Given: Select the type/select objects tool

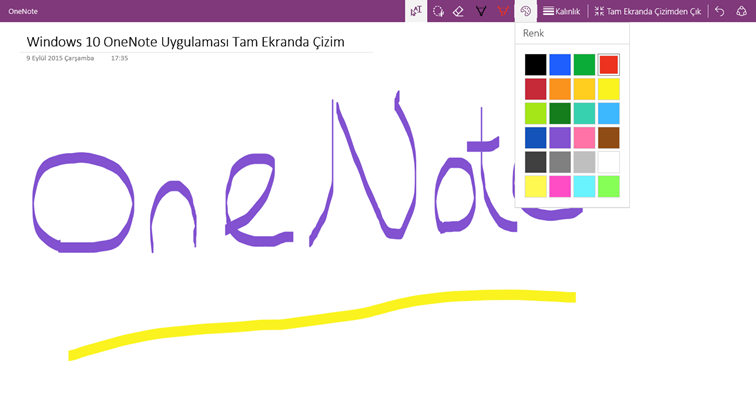Looking at the screenshot, I should click(416, 11).
